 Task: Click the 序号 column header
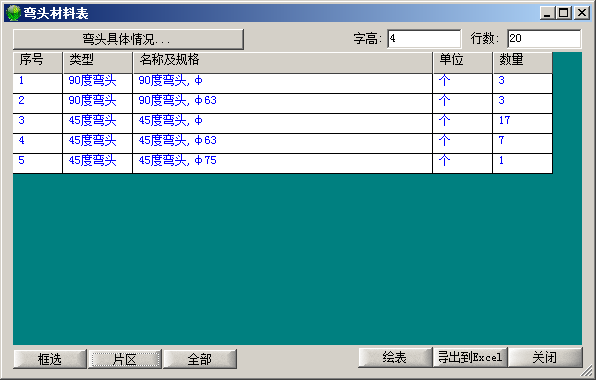(38, 62)
